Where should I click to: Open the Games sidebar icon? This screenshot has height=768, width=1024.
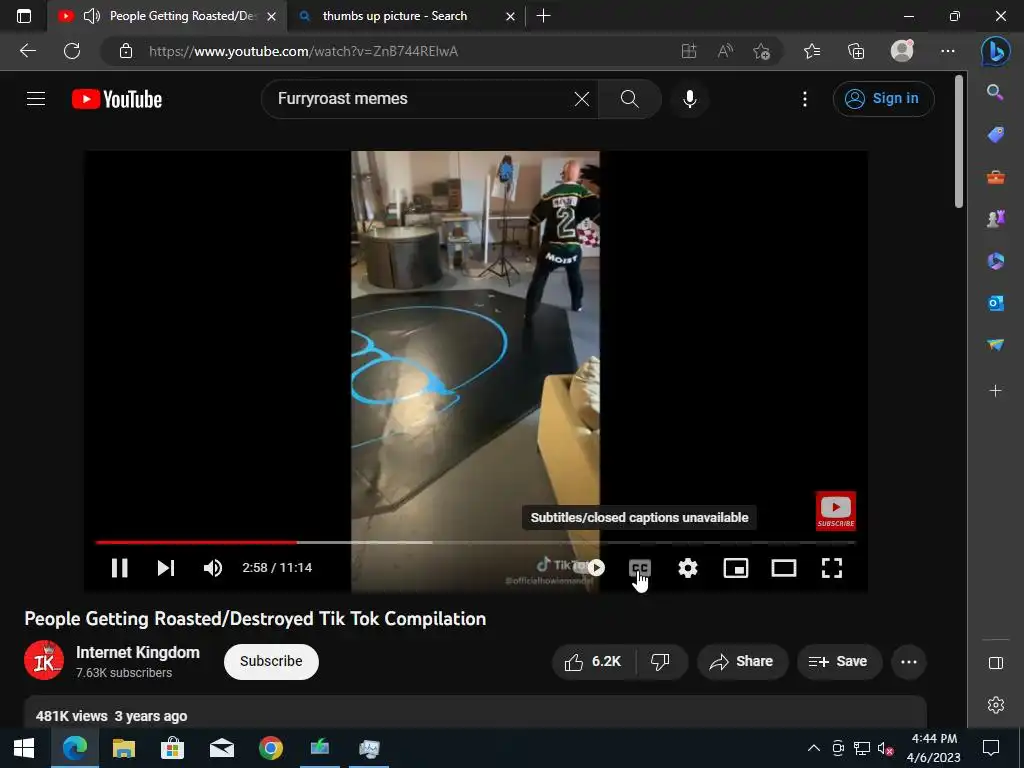point(995,219)
